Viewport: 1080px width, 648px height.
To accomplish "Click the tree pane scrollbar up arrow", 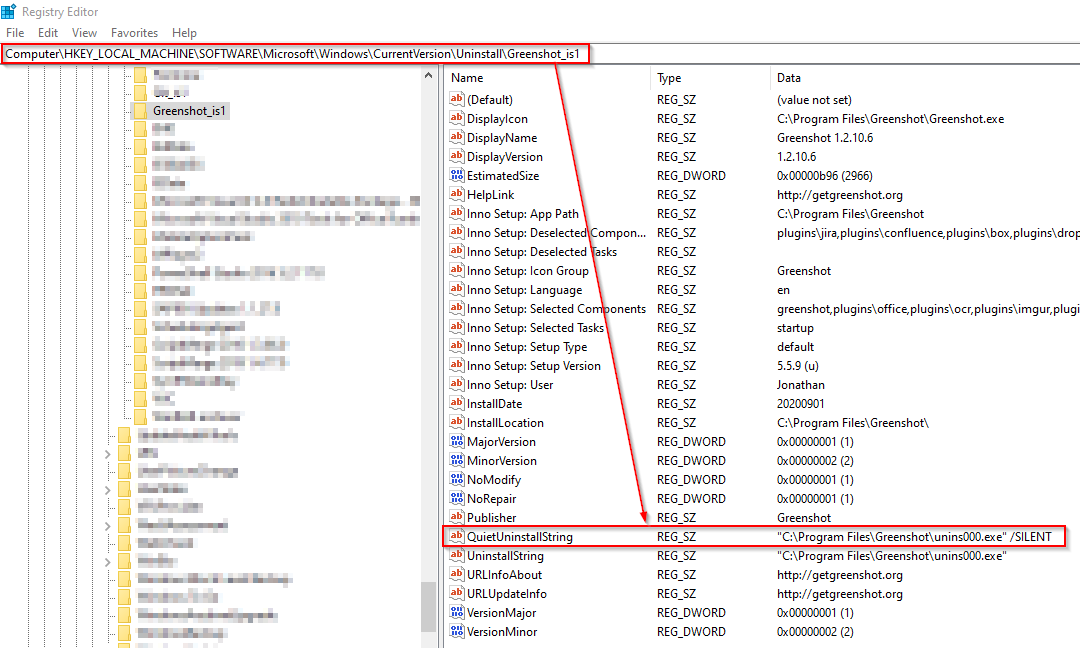I will pos(428,75).
